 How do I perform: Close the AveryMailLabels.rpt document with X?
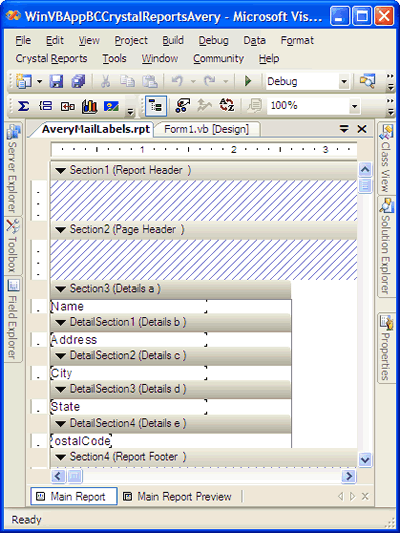[362, 129]
